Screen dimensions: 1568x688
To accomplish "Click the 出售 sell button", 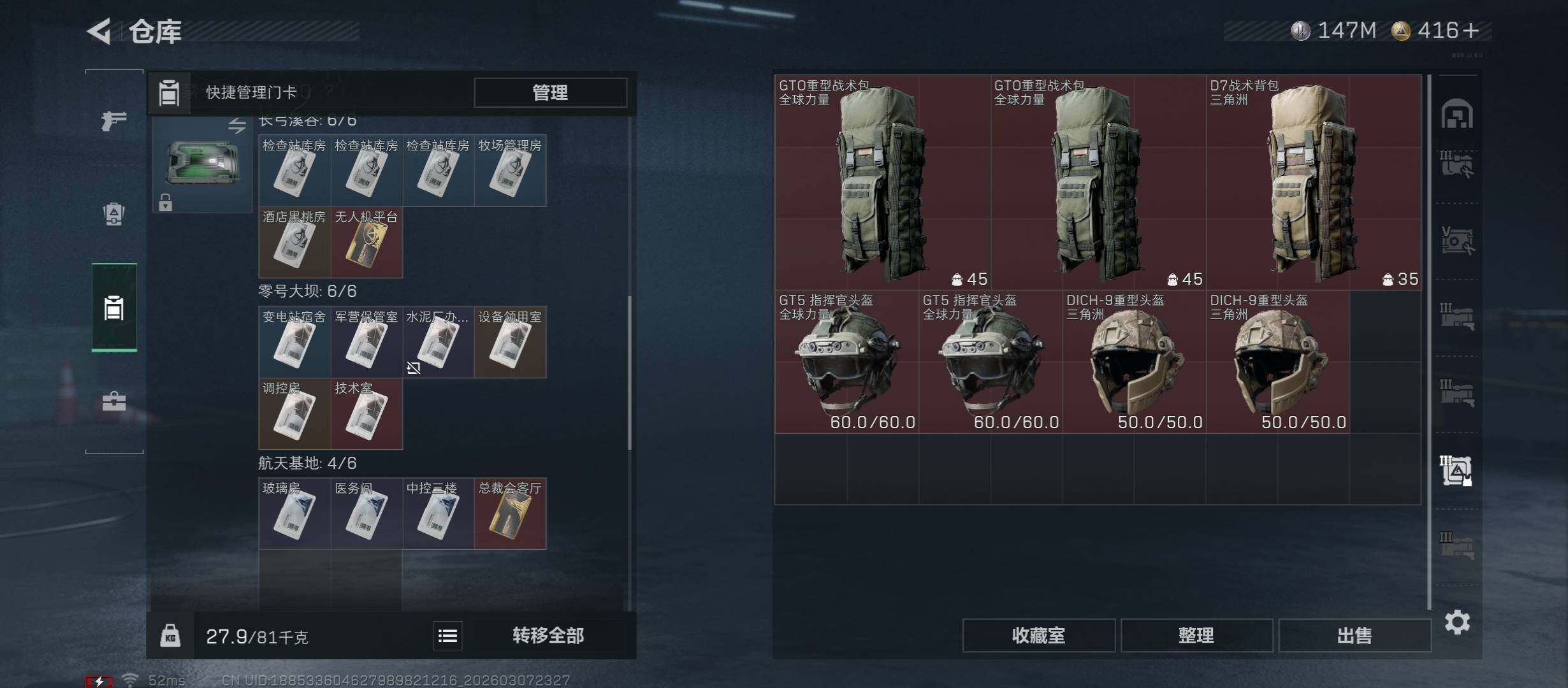I will click(x=1354, y=635).
